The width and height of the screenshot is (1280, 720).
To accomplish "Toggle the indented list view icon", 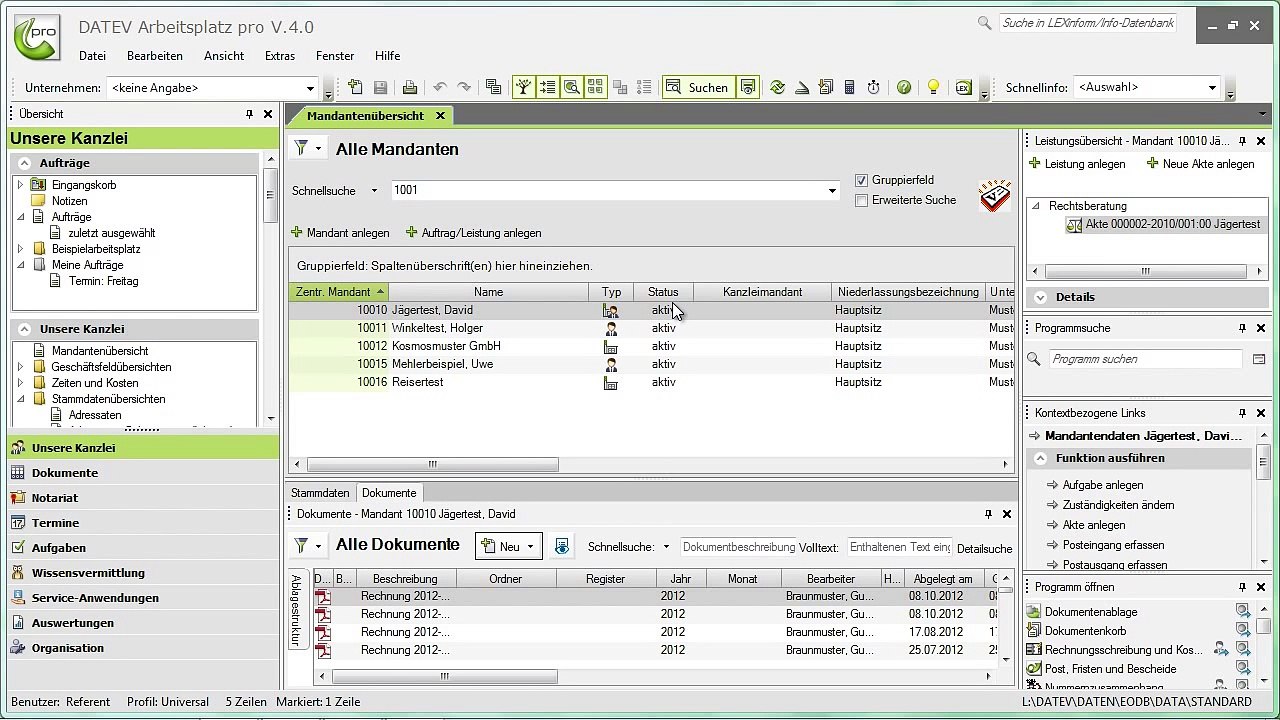I will 547,88.
